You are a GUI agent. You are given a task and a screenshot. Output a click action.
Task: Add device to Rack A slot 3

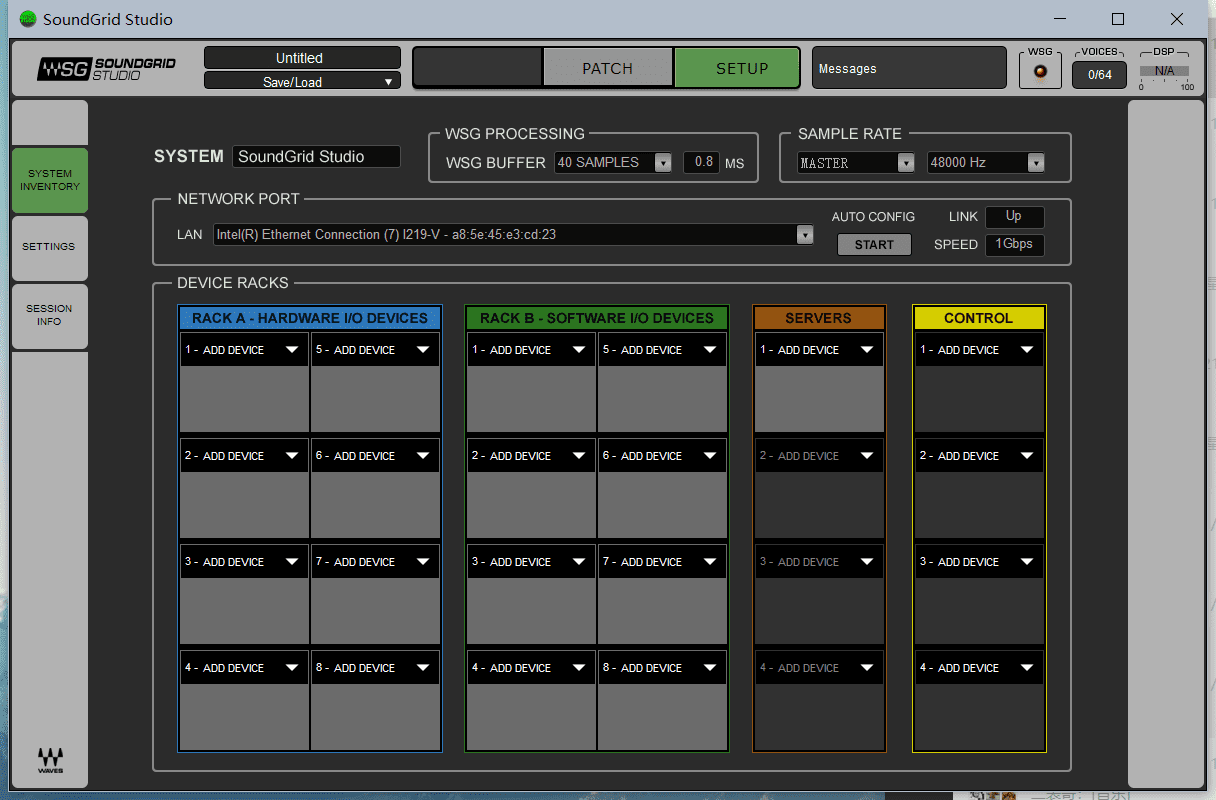[244, 562]
